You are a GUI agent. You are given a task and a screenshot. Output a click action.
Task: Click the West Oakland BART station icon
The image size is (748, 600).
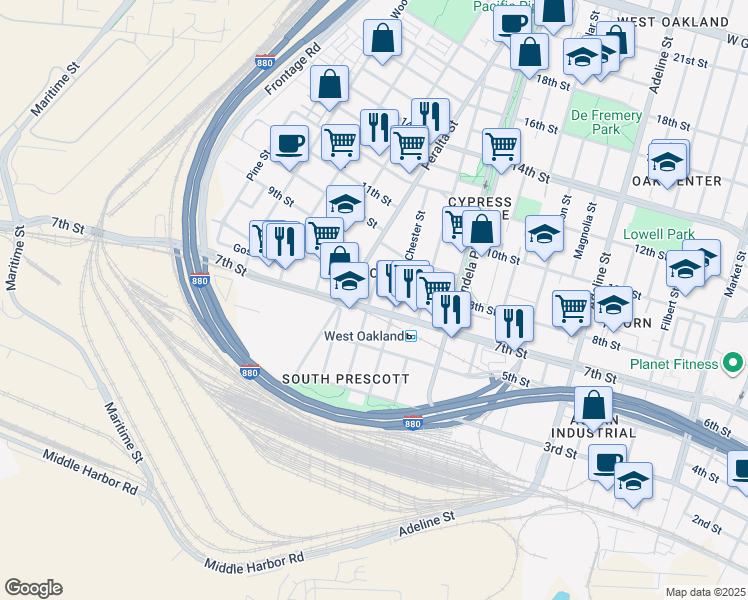click(410, 336)
